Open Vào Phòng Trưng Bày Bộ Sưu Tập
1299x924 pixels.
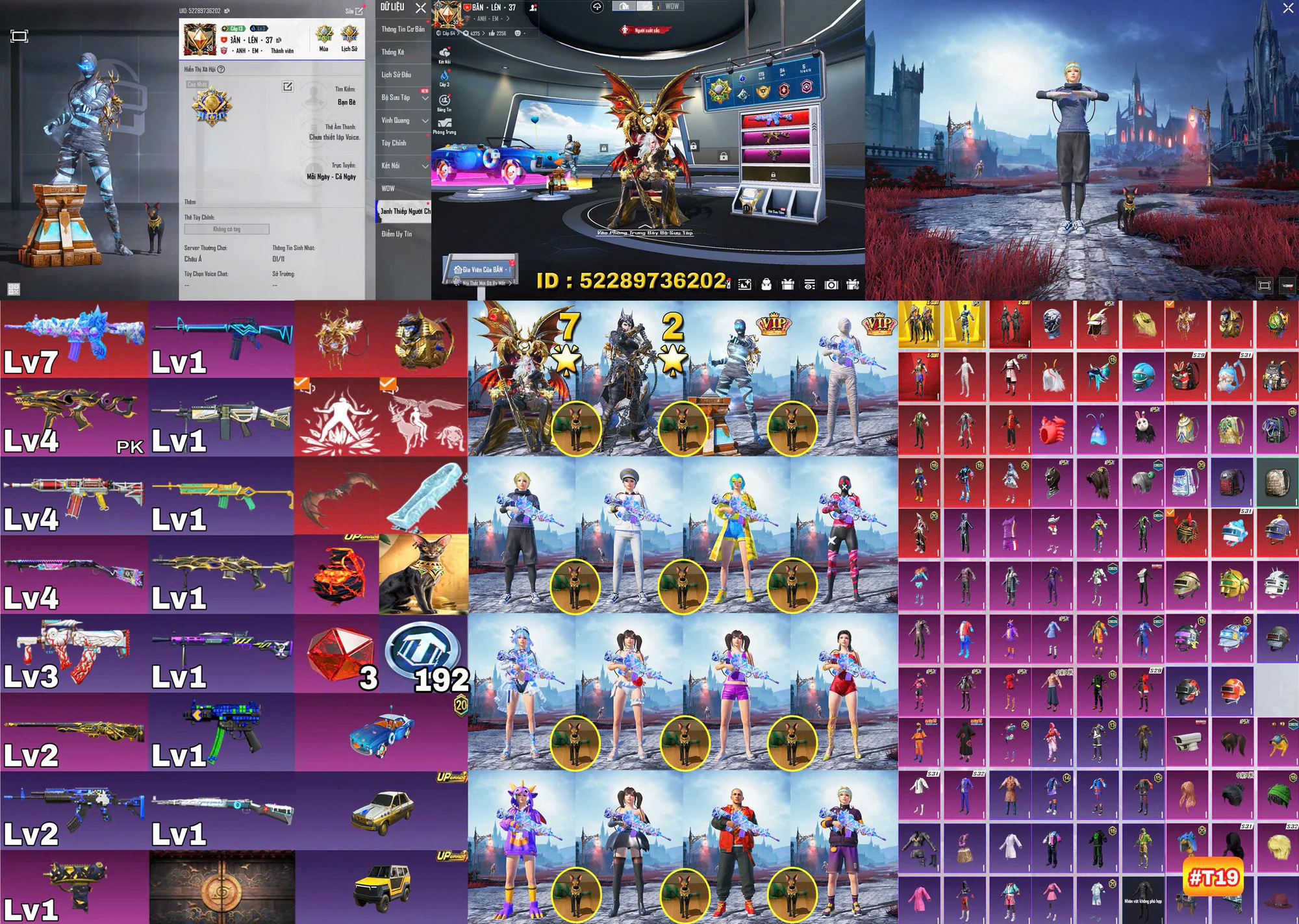pos(644,232)
